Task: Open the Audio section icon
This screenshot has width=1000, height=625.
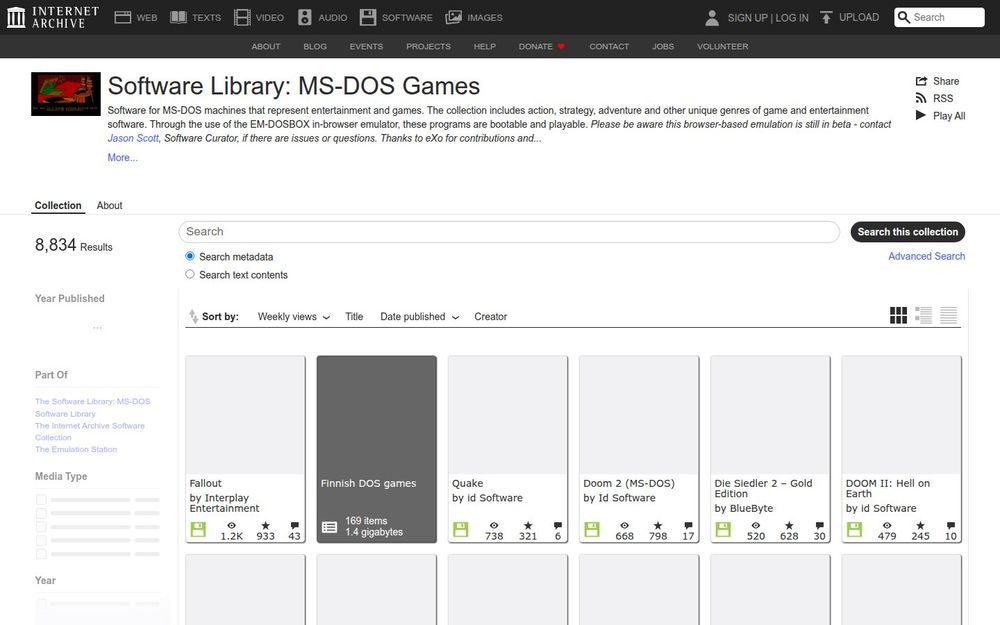Action: [305, 17]
